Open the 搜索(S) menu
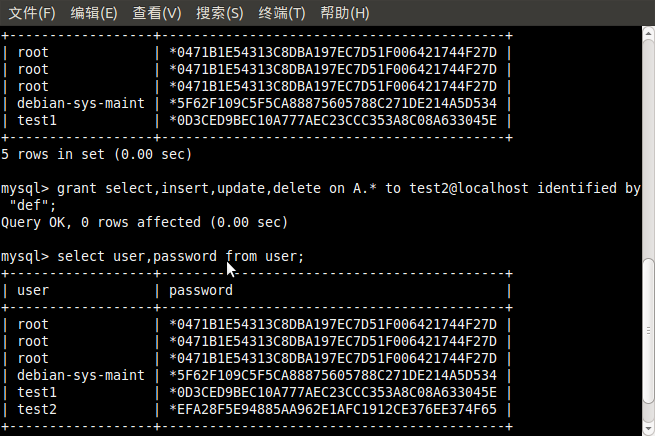Screen dimensions: 655x436 click(220, 13)
